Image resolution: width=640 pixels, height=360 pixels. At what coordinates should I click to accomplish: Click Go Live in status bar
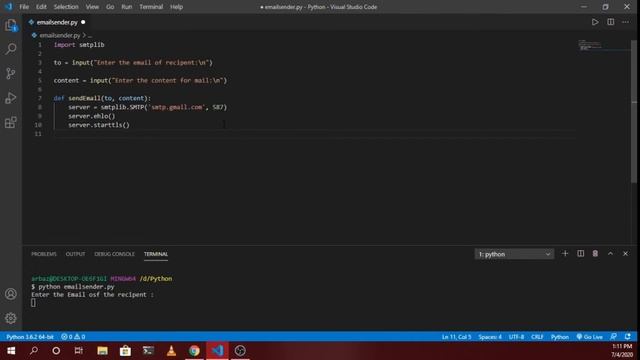590,337
